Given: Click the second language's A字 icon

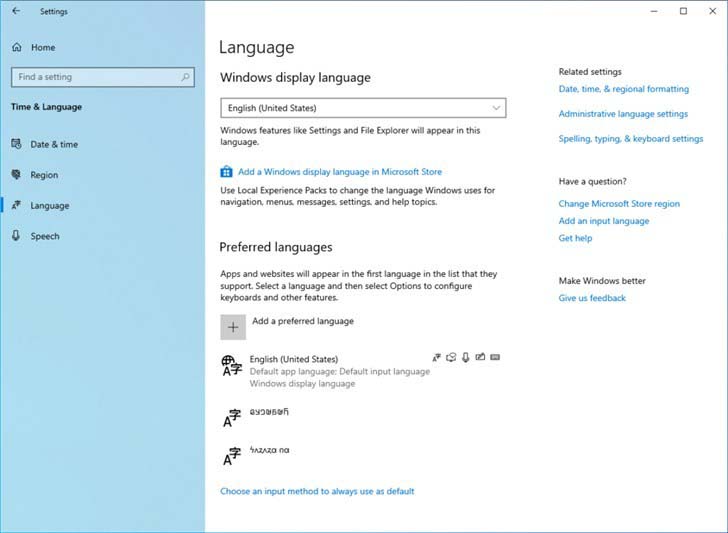Looking at the screenshot, I should (232, 418).
